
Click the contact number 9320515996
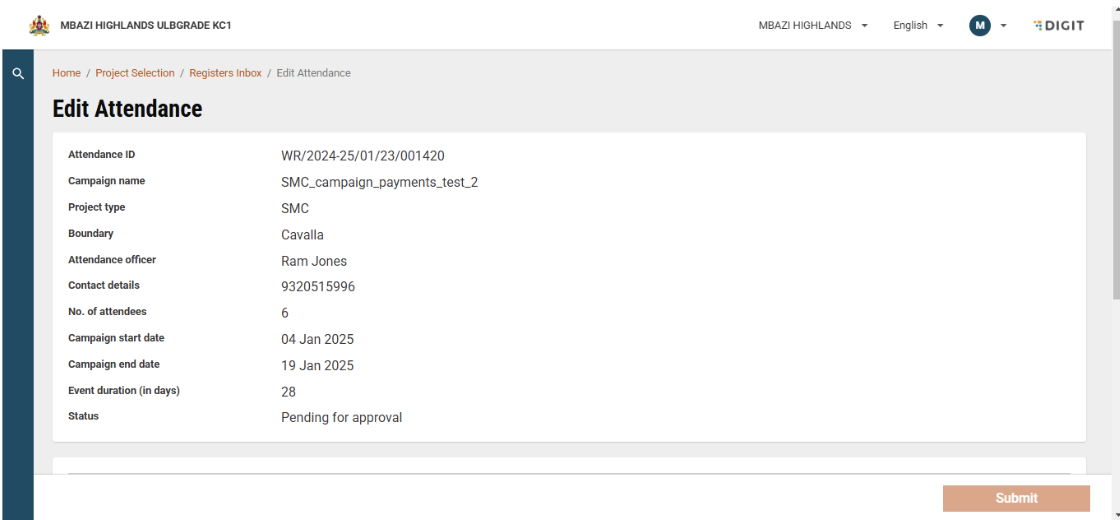coord(318,287)
